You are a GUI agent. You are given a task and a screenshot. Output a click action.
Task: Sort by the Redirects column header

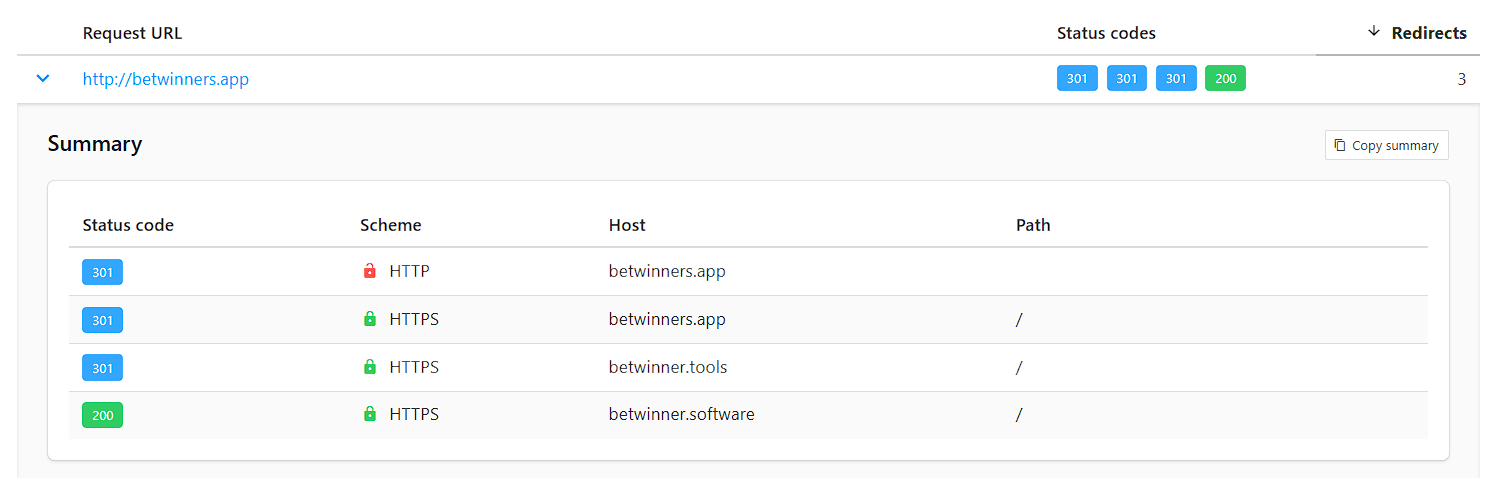point(1418,33)
